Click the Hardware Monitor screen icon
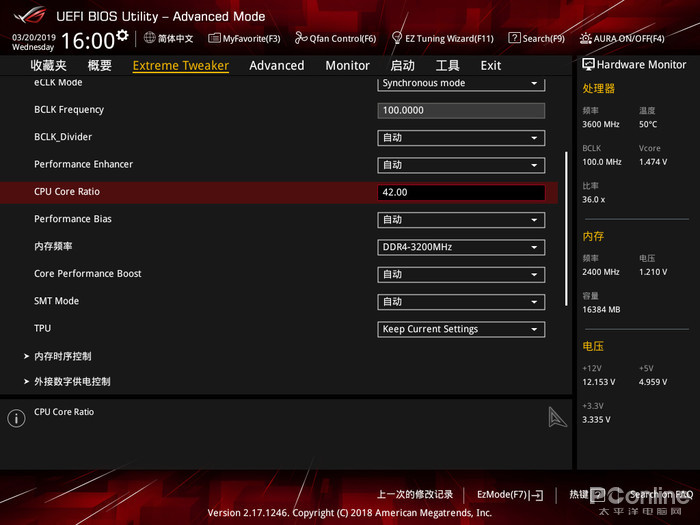 (588, 65)
